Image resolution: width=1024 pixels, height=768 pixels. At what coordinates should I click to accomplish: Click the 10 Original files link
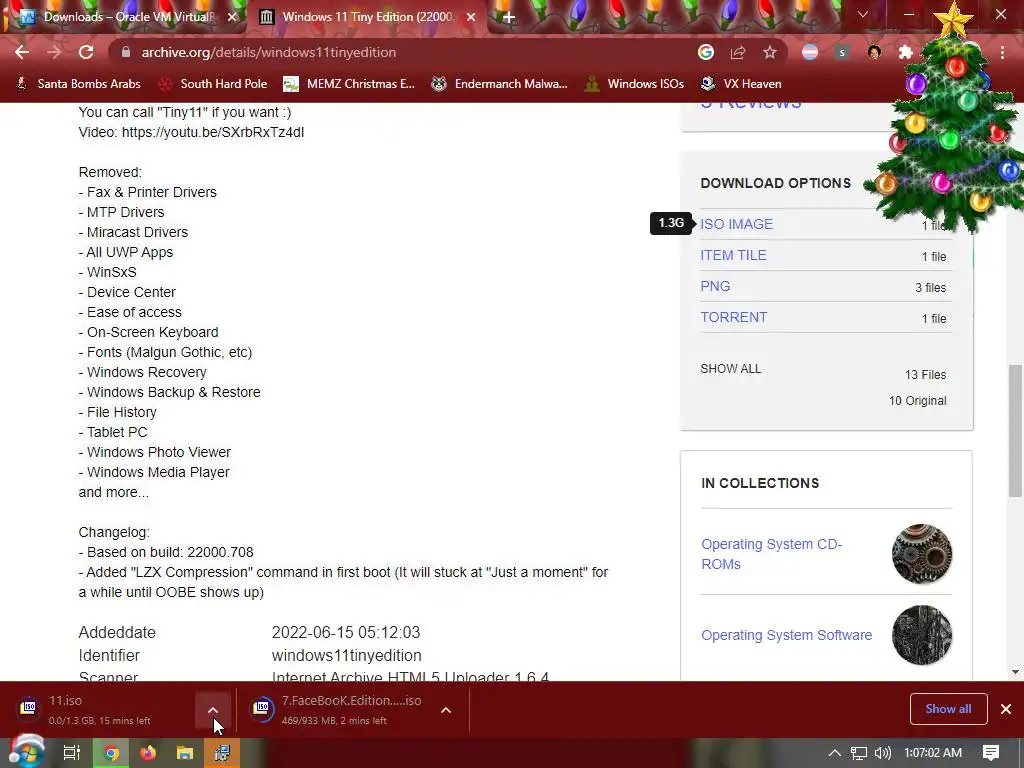pos(917,401)
